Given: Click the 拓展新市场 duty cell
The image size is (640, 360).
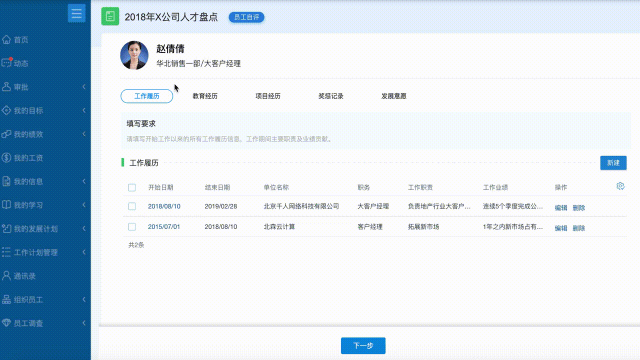Looking at the screenshot, I should (423, 227).
